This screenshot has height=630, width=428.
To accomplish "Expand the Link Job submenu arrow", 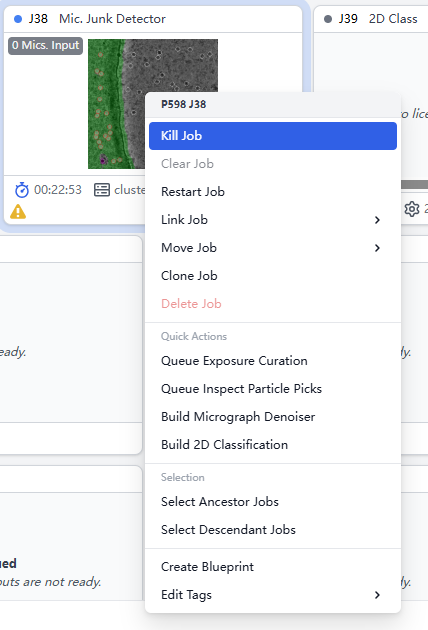I will [377, 220].
